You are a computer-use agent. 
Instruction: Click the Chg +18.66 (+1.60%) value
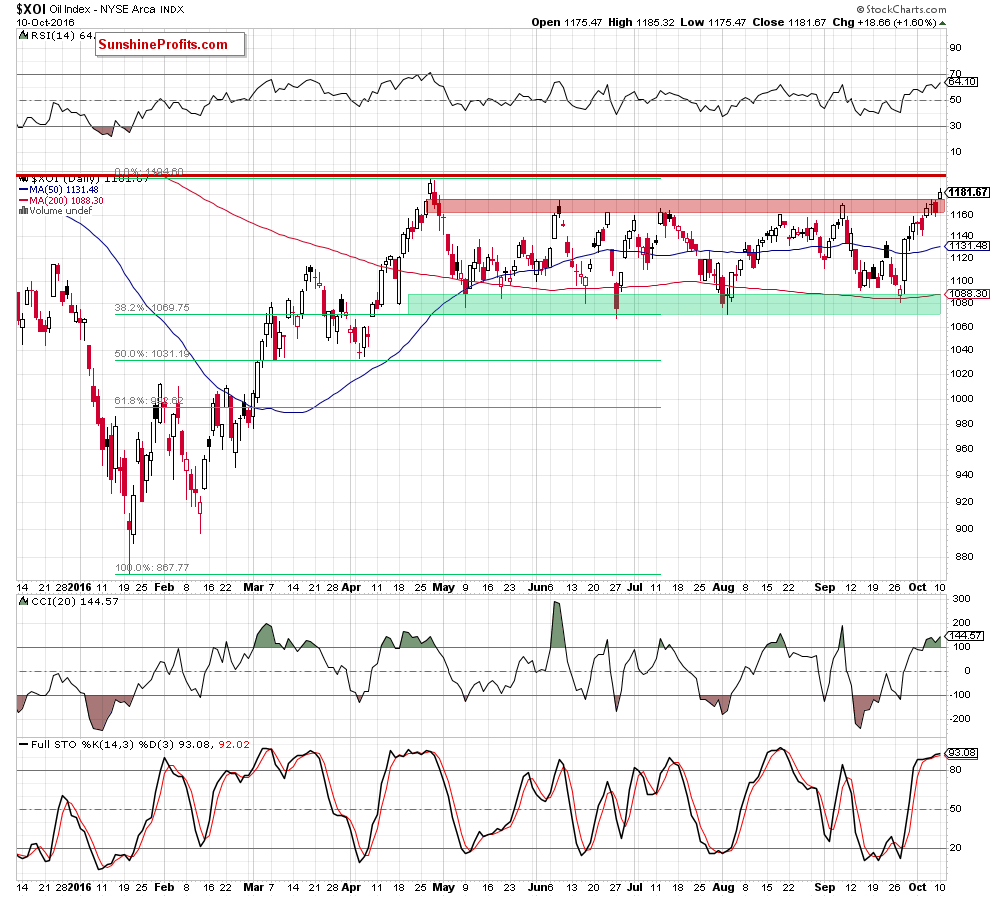click(x=884, y=22)
